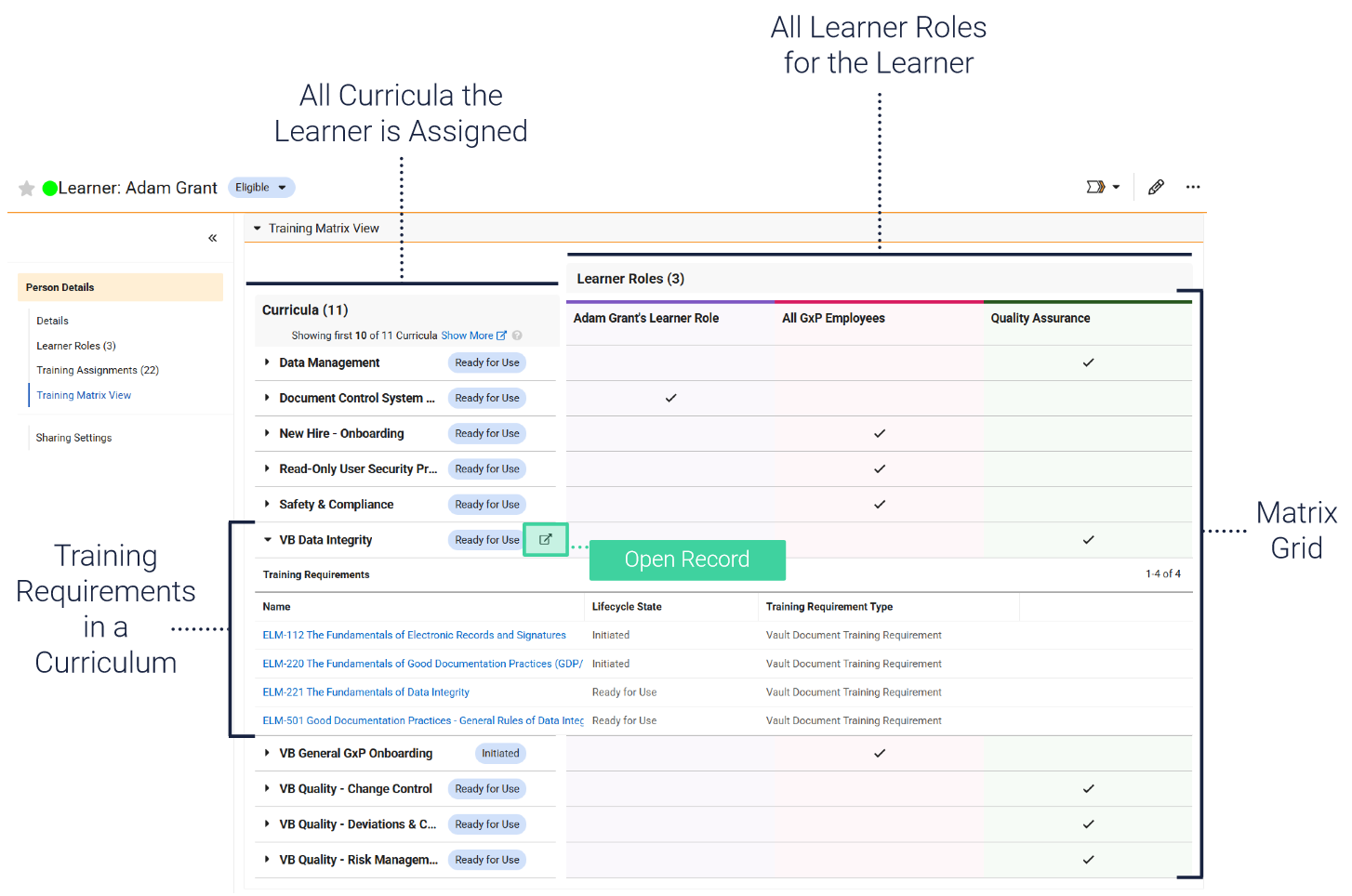This screenshot has height=896, width=1352.
Task: Open Sharing Settings sidebar section
Action: click(x=73, y=438)
